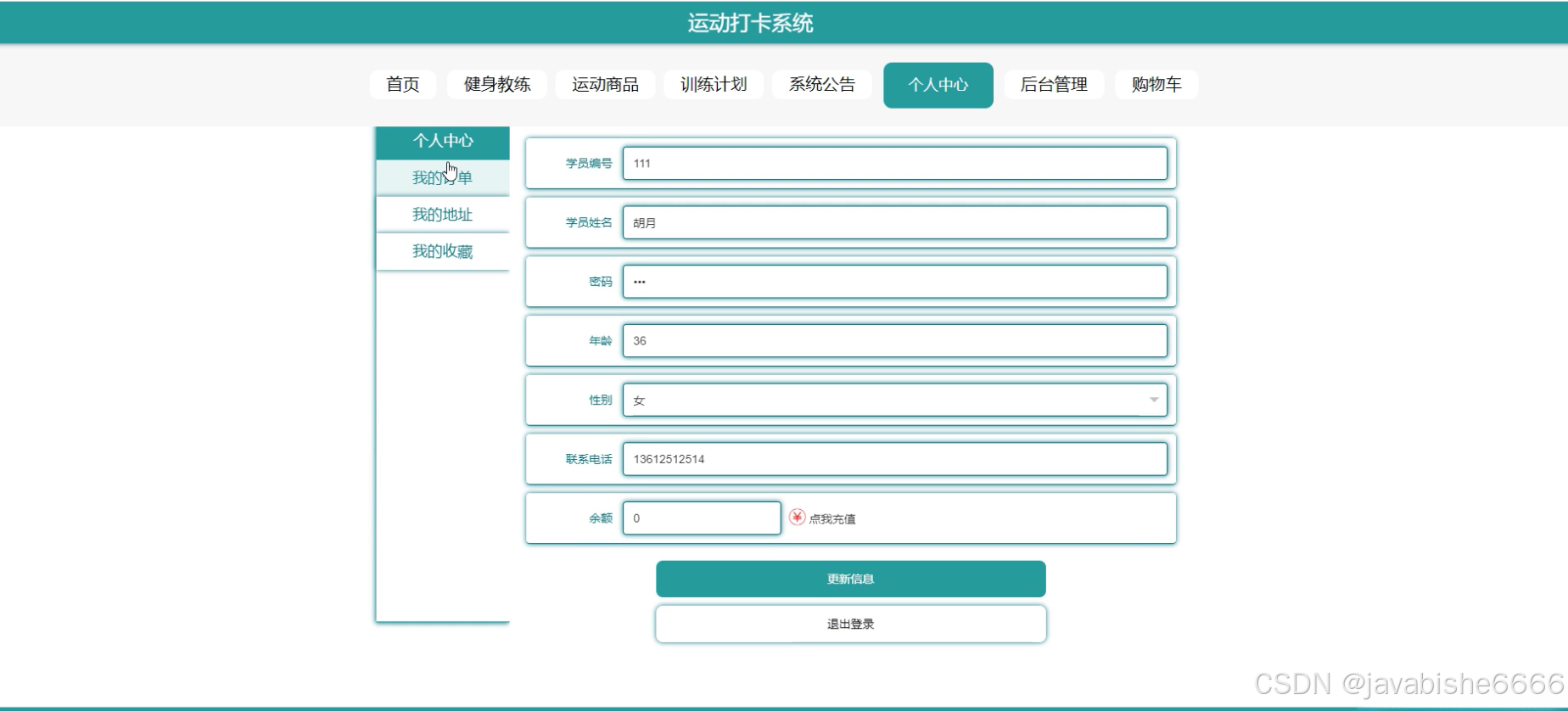Click the 退出登录 button
Viewport: 1568px width, 711px height.
(x=851, y=624)
